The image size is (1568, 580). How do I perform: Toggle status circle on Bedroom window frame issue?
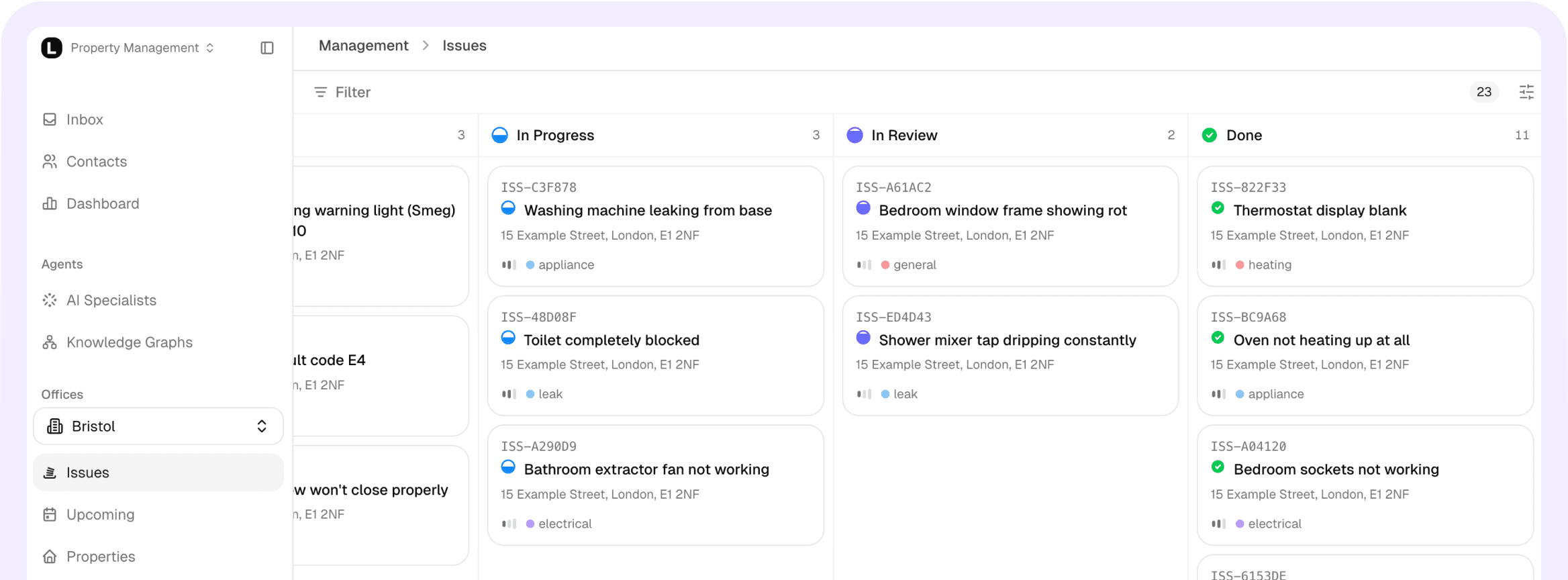click(863, 208)
